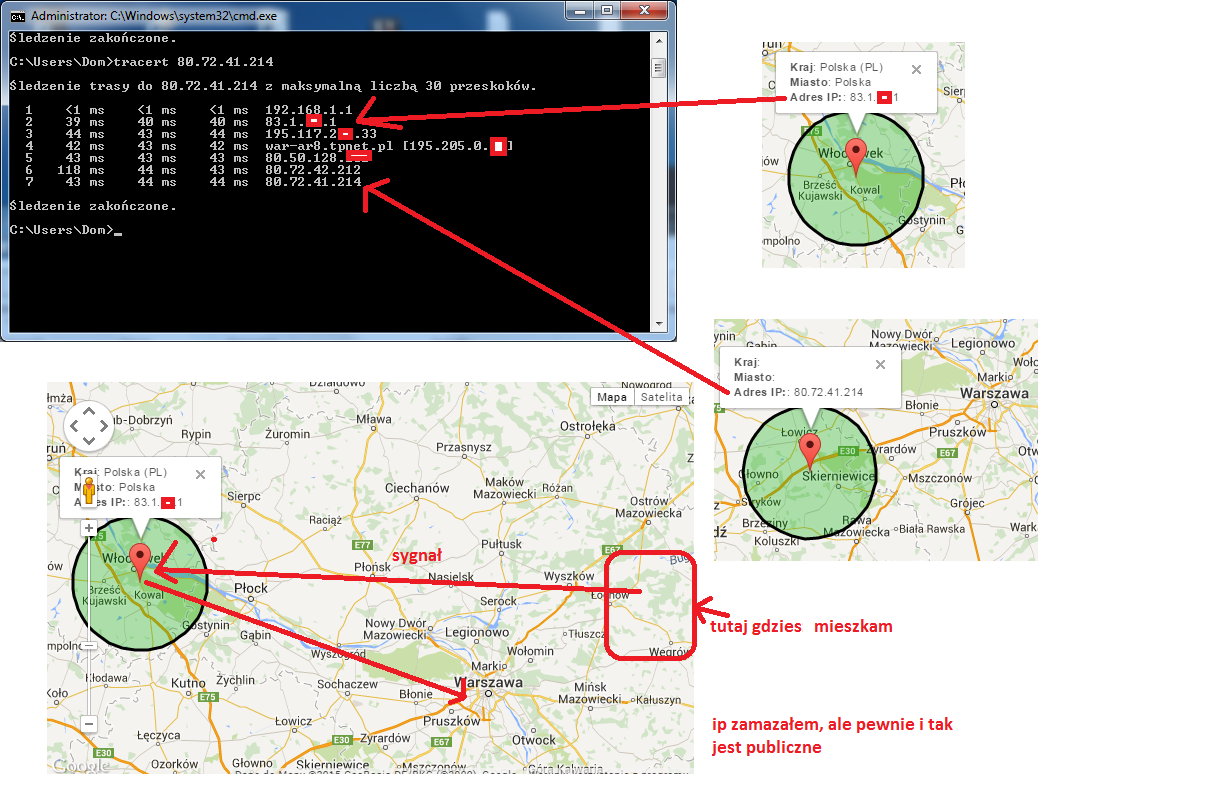Click the Gostynin label on the top-right map
The image size is (1232, 800).
(x=922, y=219)
